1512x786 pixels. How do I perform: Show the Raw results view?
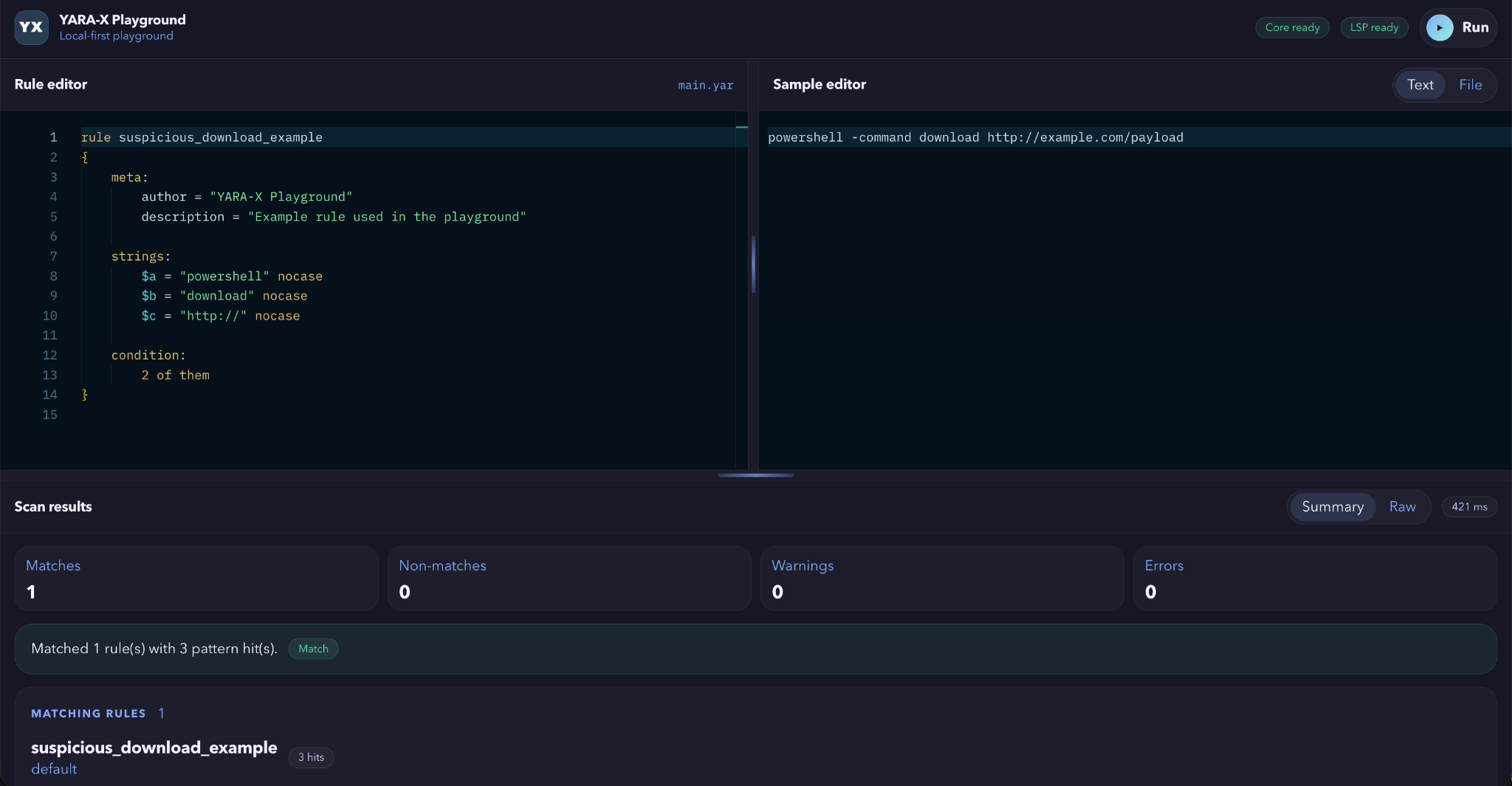1402,507
